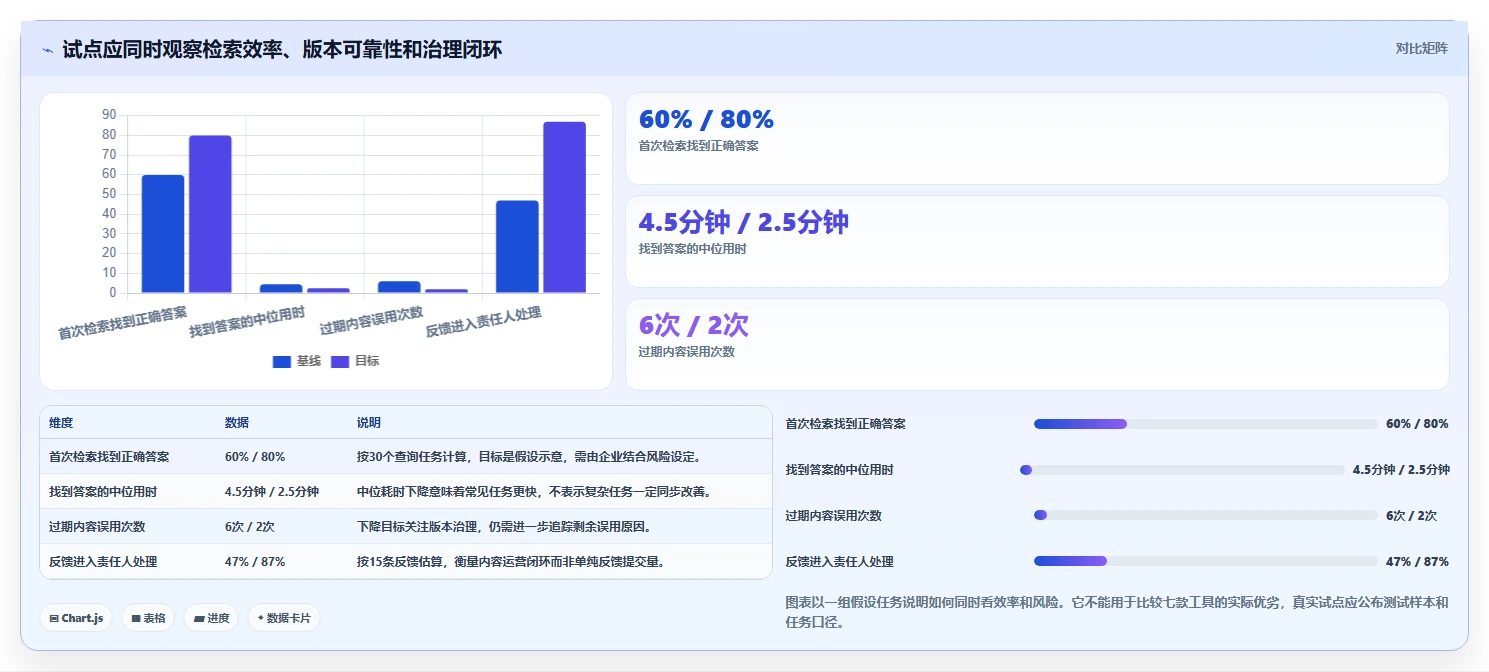The image size is (1489, 672).
Task: Click the target bar for 反馈进入责任人处理
Action: (x=564, y=207)
